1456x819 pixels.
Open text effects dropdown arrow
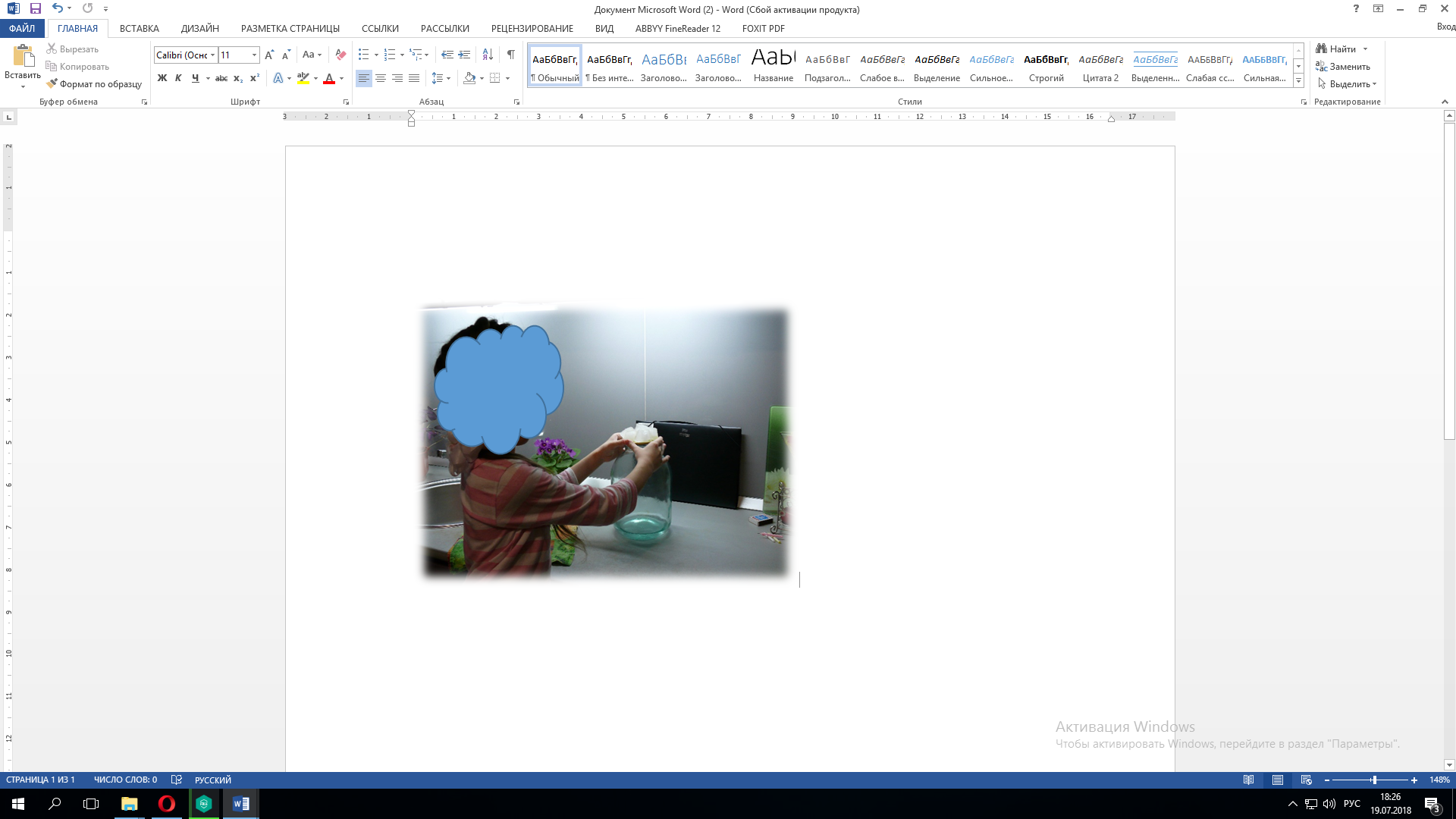coord(289,78)
